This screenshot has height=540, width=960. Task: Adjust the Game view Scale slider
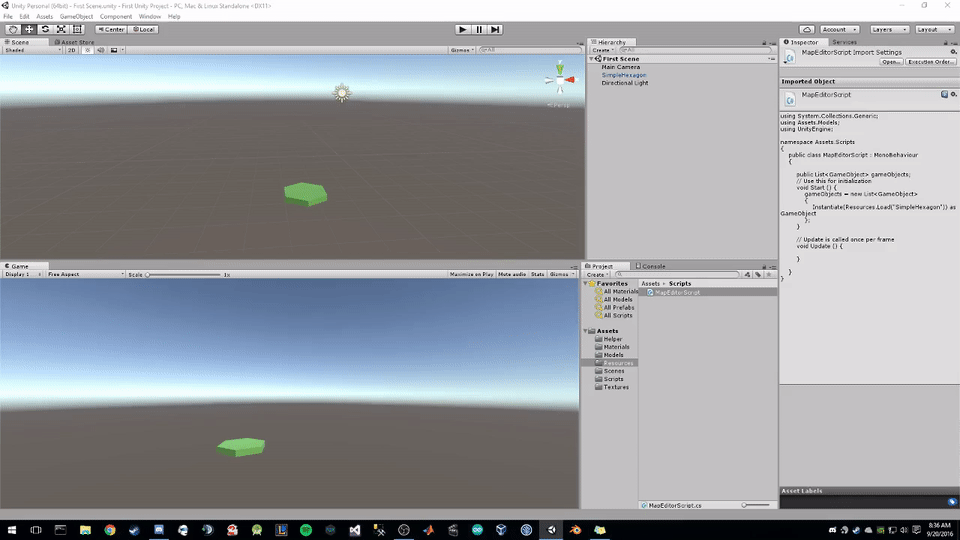coord(183,275)
